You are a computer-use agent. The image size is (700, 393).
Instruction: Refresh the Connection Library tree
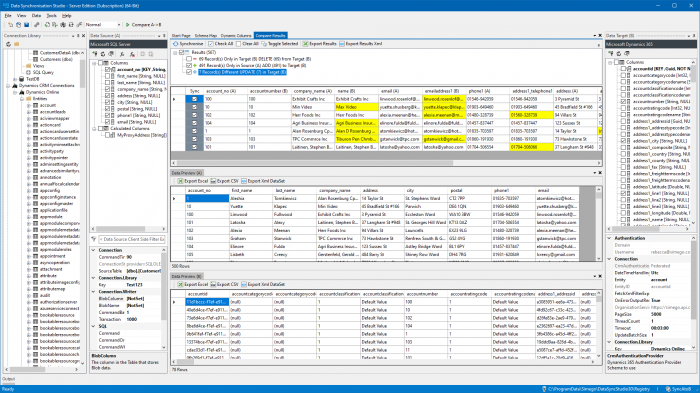(8, 44)
